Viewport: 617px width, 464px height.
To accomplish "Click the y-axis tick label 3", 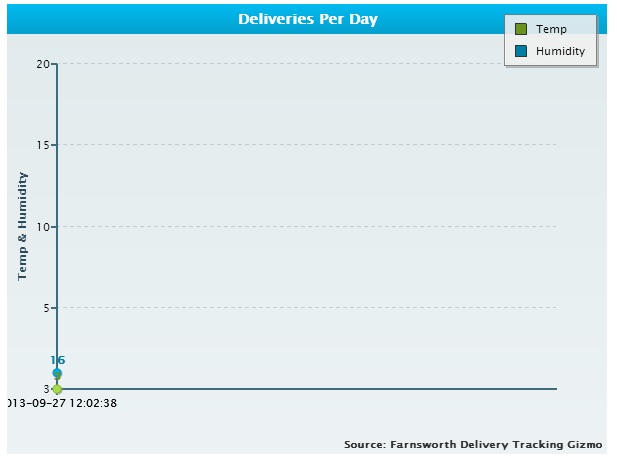I will tap(46, 388).
